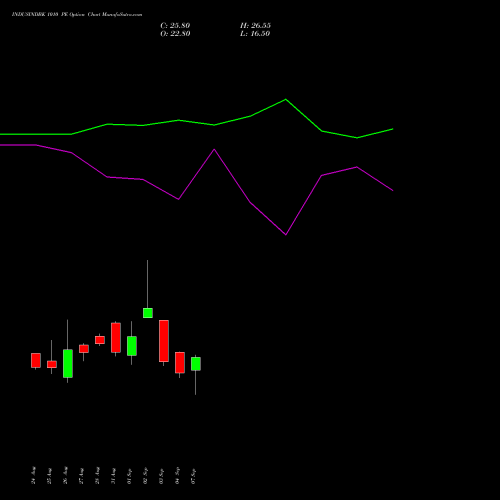Click the green candlestick for 26 Aug
Screen dimensions: 500x500
coord(68,363)
